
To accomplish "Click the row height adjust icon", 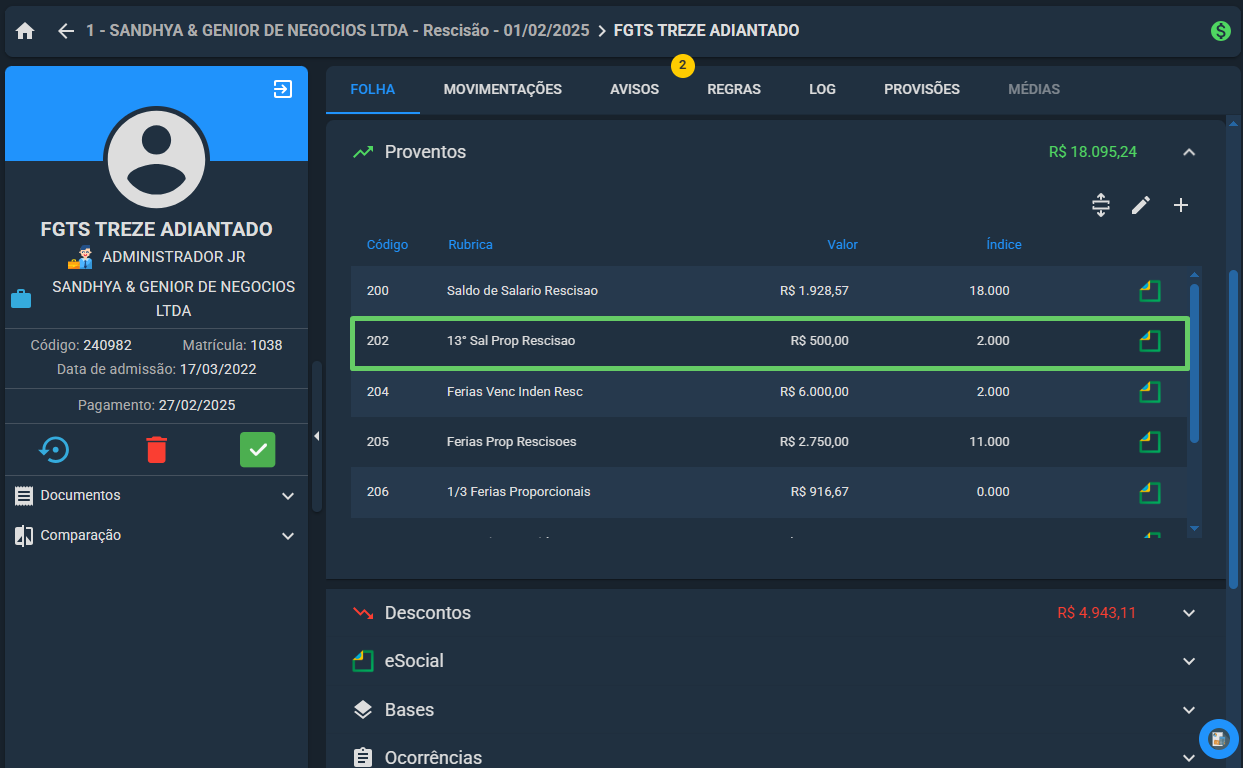I will 1101,205.
